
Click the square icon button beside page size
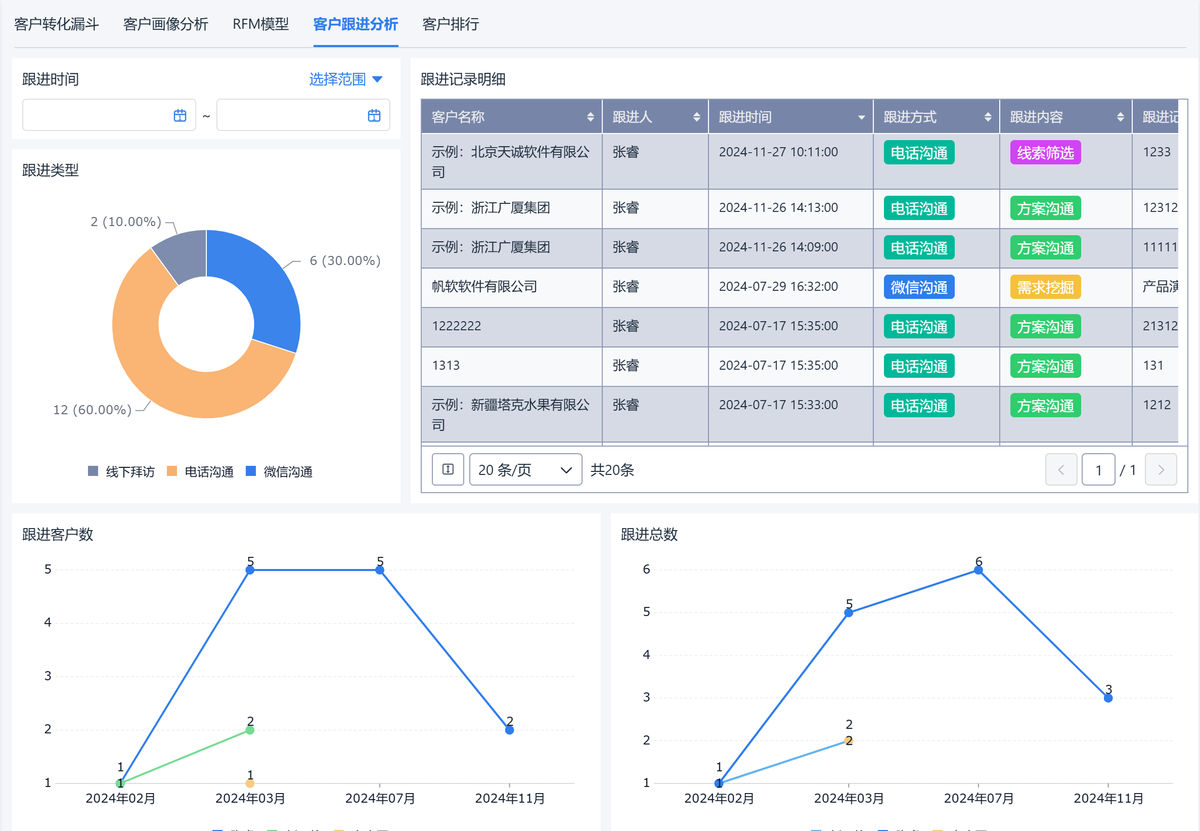[x=448, y=469]
